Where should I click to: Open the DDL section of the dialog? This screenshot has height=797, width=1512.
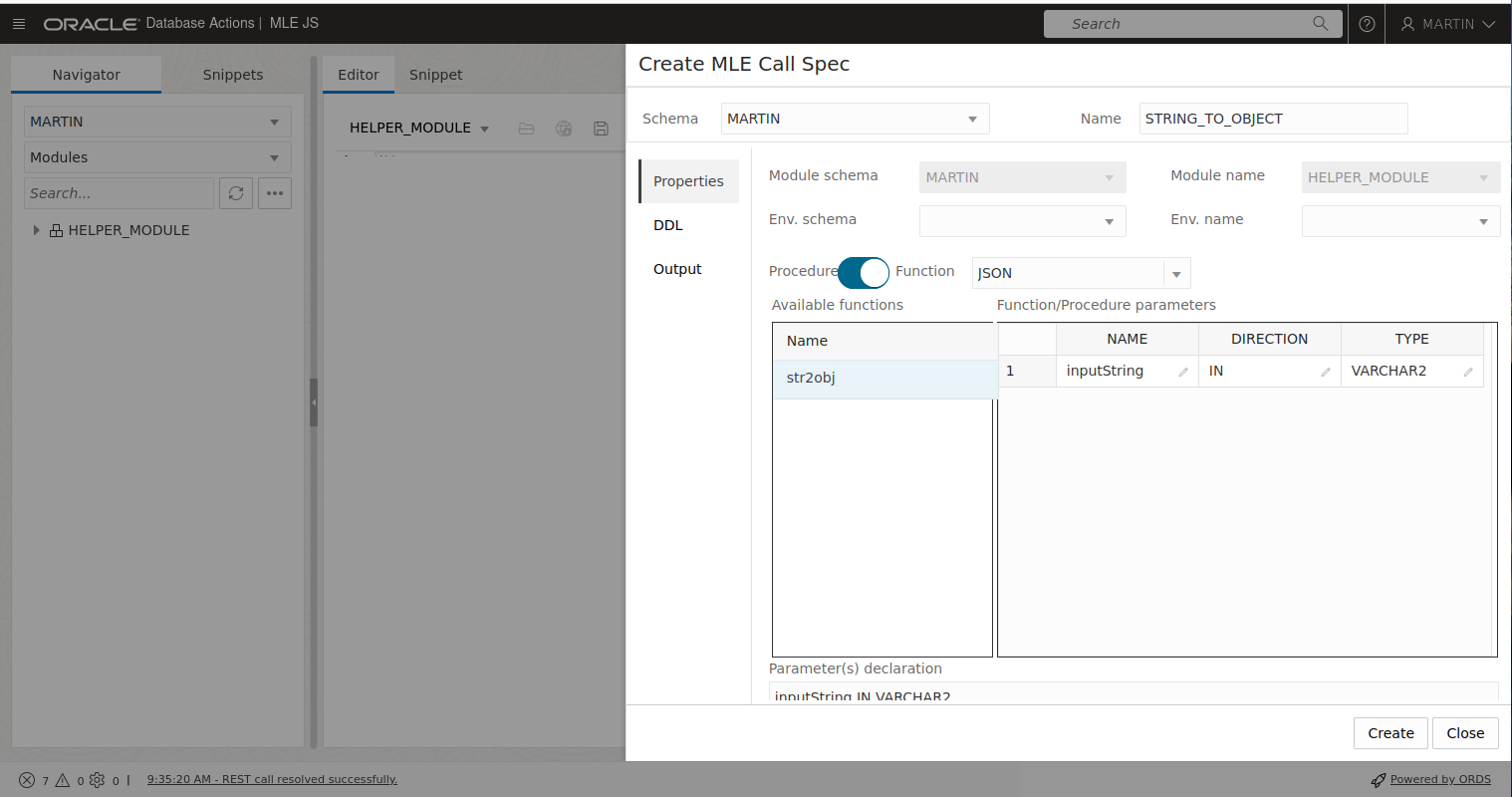667,225
